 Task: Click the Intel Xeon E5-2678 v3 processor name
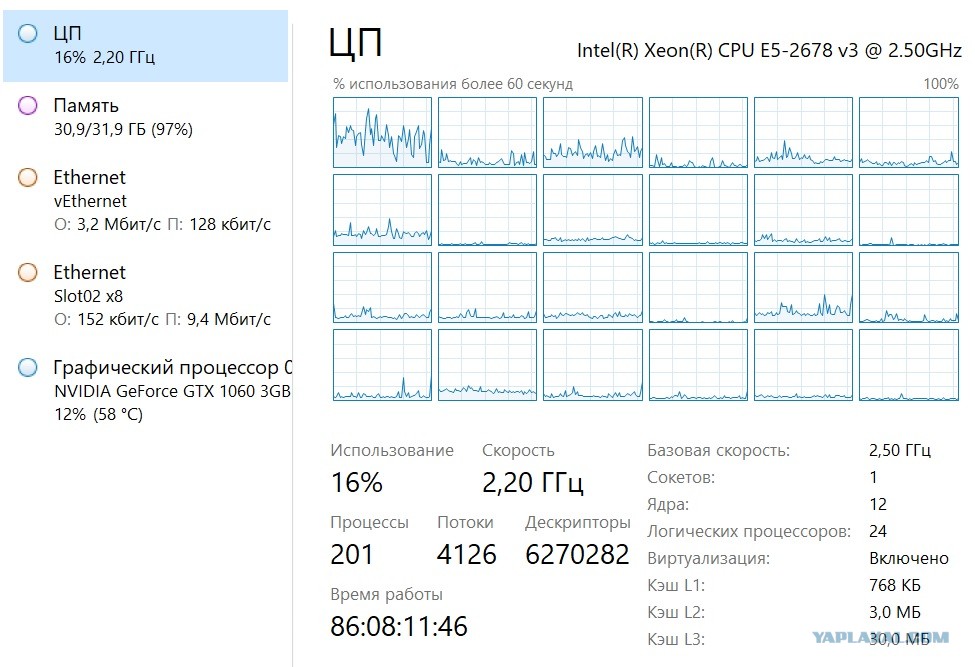pos(769,50)
